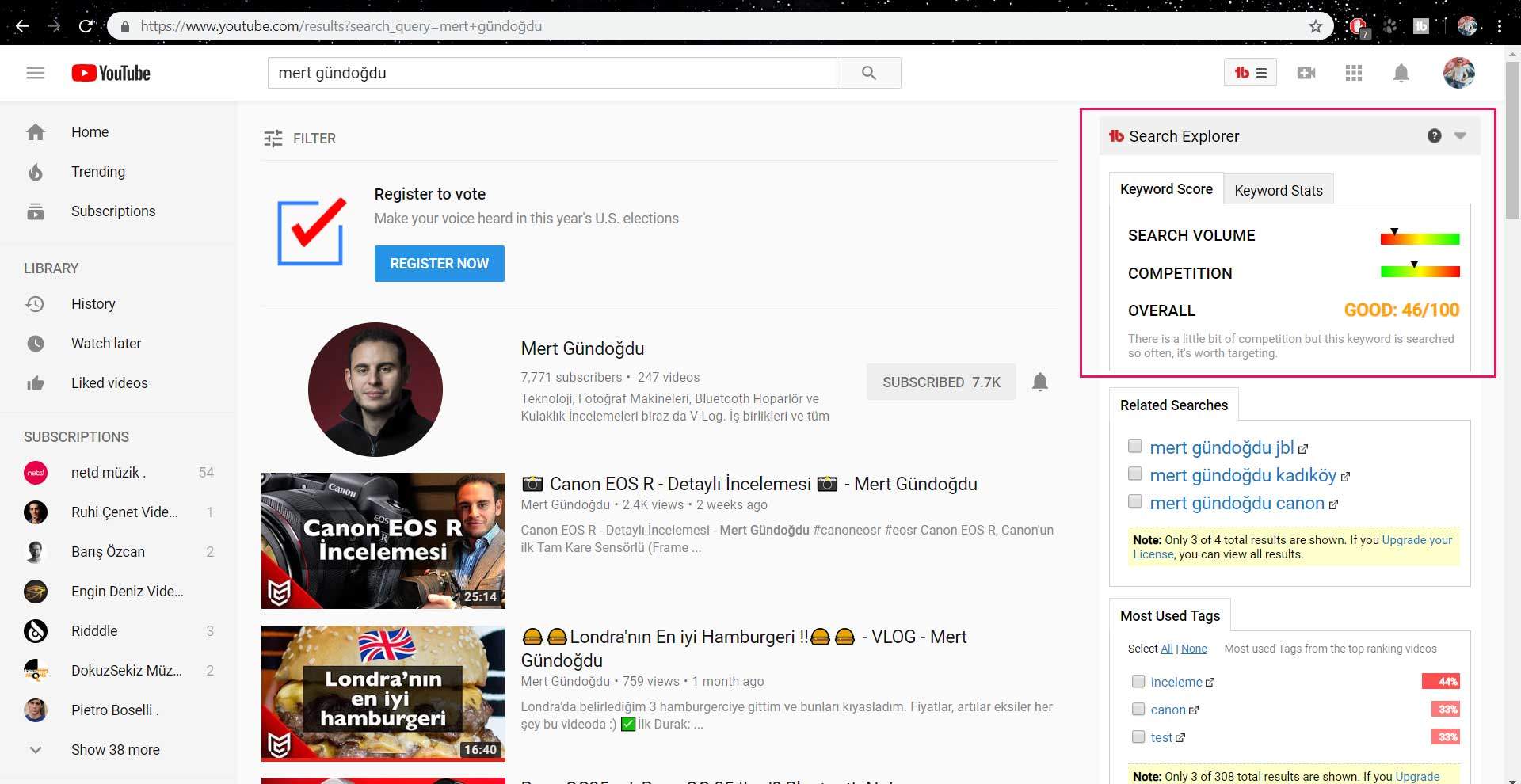Click the None tags link
The width and height of the screenshot is (1521, 784).
pos(1194,649)
